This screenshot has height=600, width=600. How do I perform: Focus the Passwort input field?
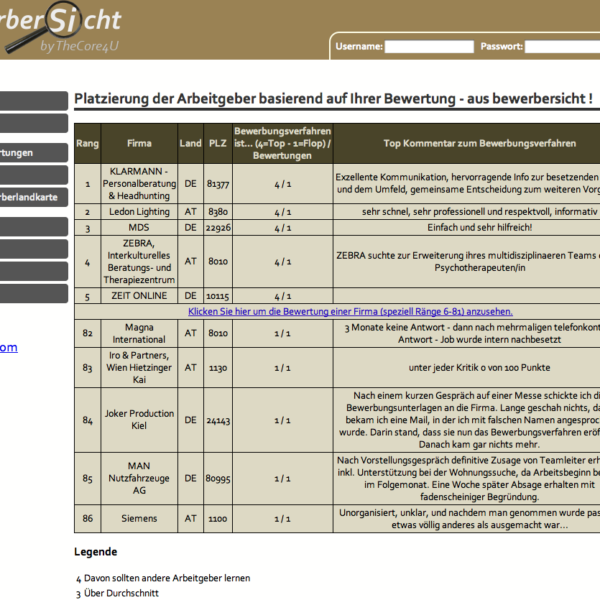pos(562,47)
